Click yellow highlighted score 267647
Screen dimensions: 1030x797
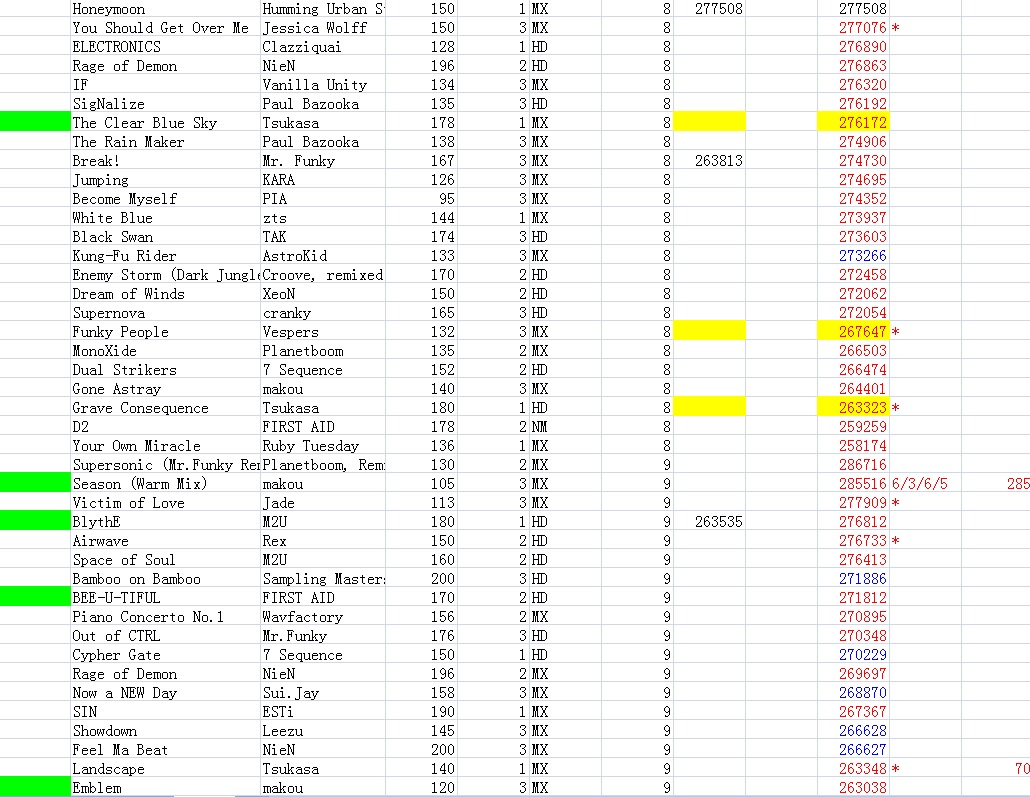(853, 332)
